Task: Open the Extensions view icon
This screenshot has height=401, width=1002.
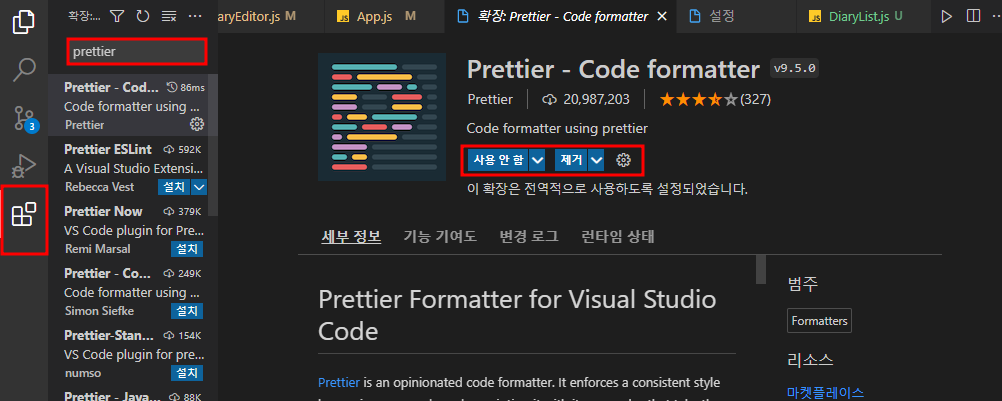Action: pos(24,215)
